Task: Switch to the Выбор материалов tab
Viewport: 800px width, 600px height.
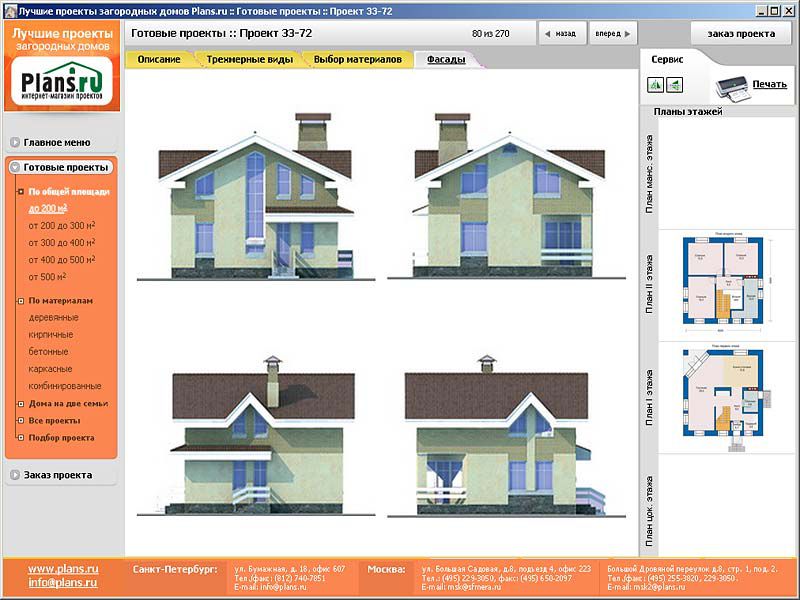Action: [x=357, y=60]
